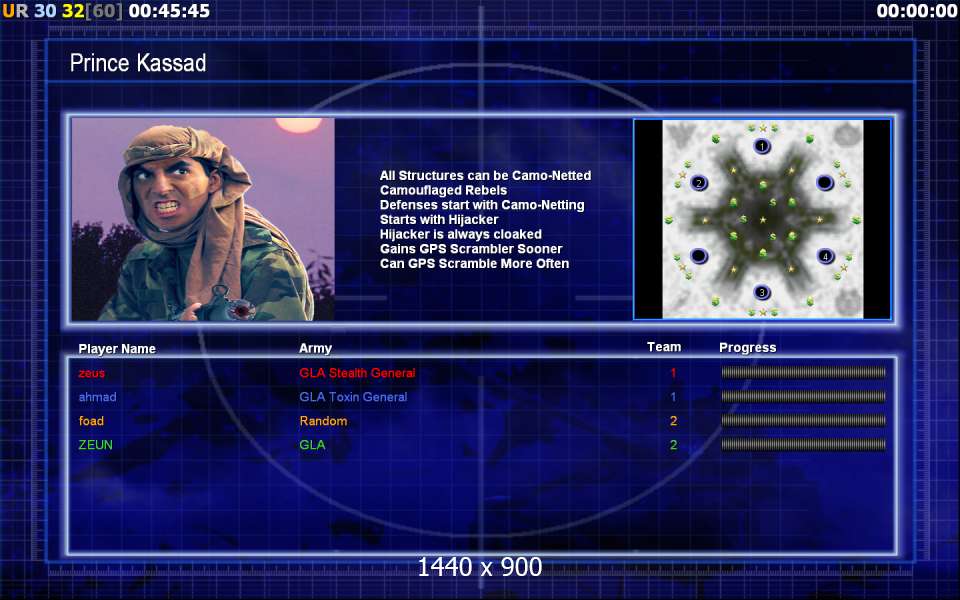Select player name 'zeus'
Viewport: 960px width, 600px height.
pyautogui.click(x=92, y=373)
